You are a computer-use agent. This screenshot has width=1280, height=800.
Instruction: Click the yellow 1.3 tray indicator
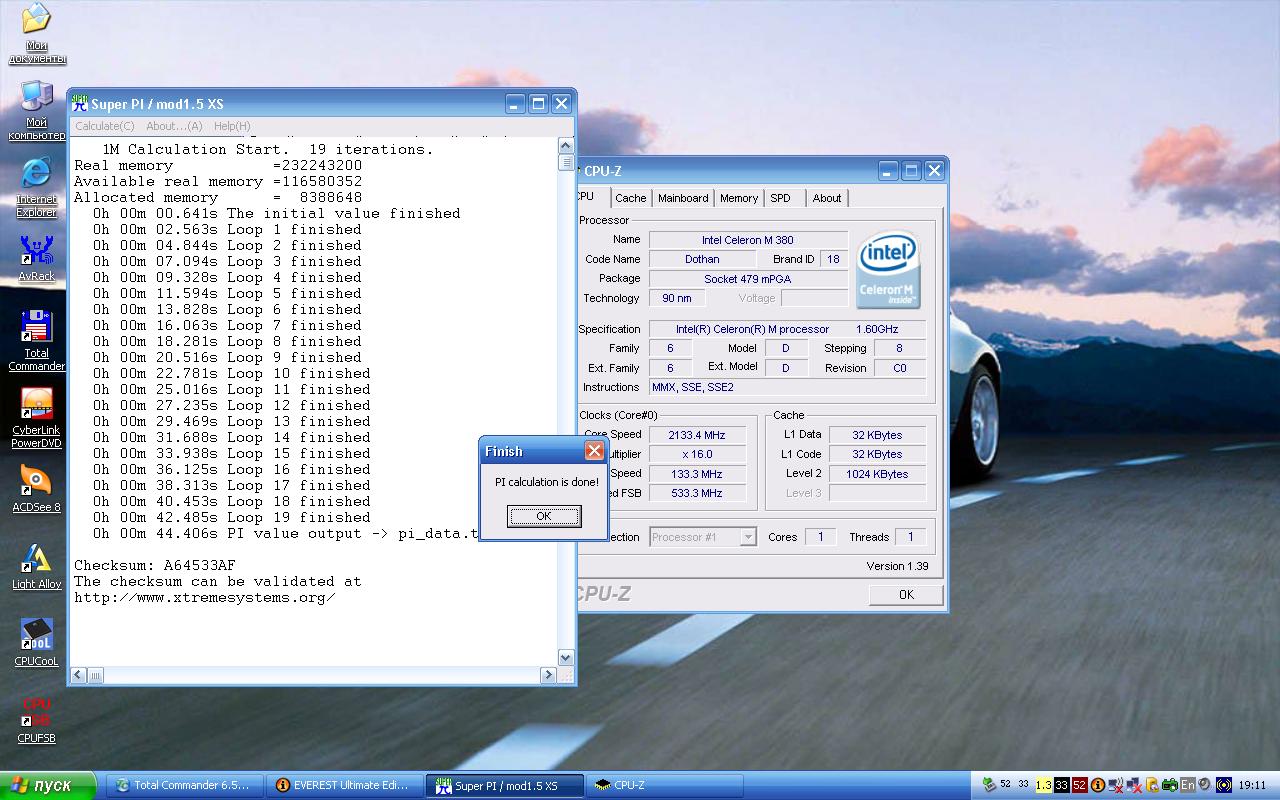click(x=1044, y=785)
